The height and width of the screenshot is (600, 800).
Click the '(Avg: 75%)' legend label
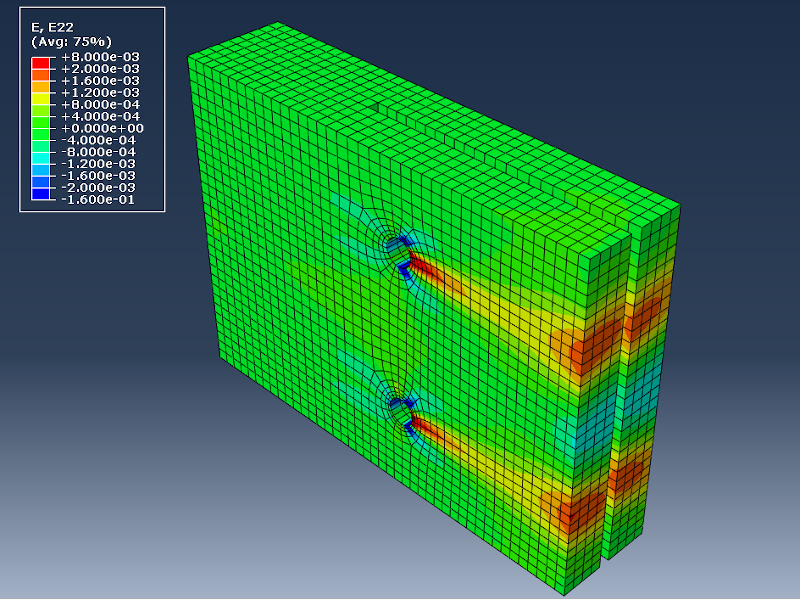pyautogui.click(x=71, y=41)
